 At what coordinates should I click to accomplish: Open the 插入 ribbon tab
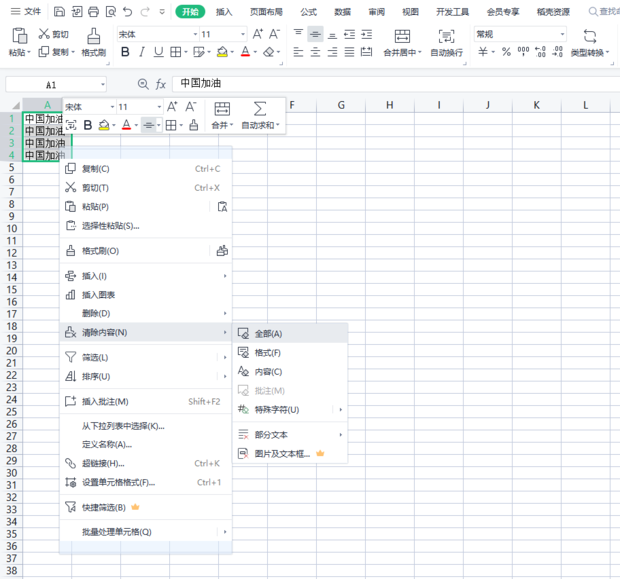point(224,12)
